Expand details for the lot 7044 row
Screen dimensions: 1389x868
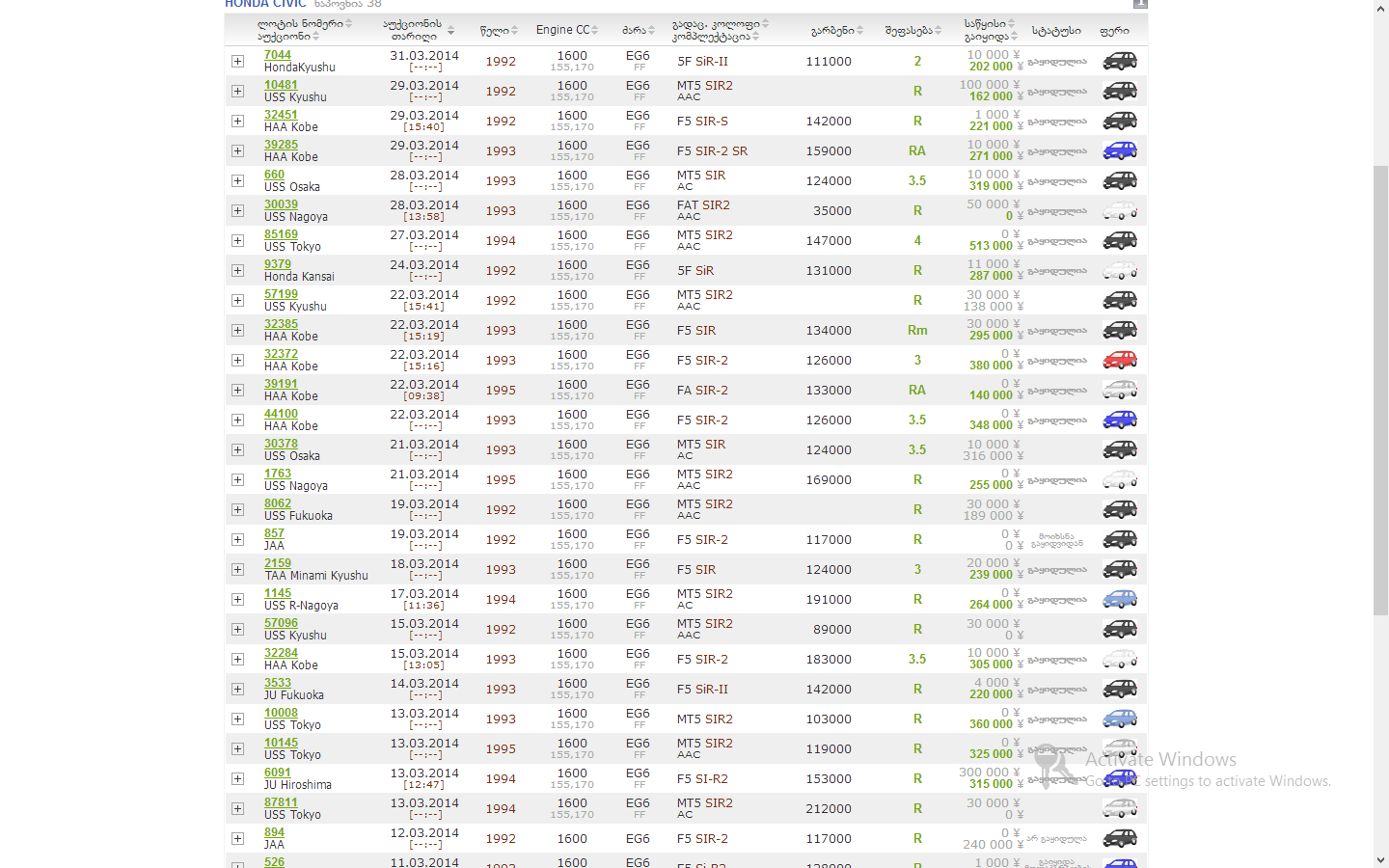(x=237, y=61)
